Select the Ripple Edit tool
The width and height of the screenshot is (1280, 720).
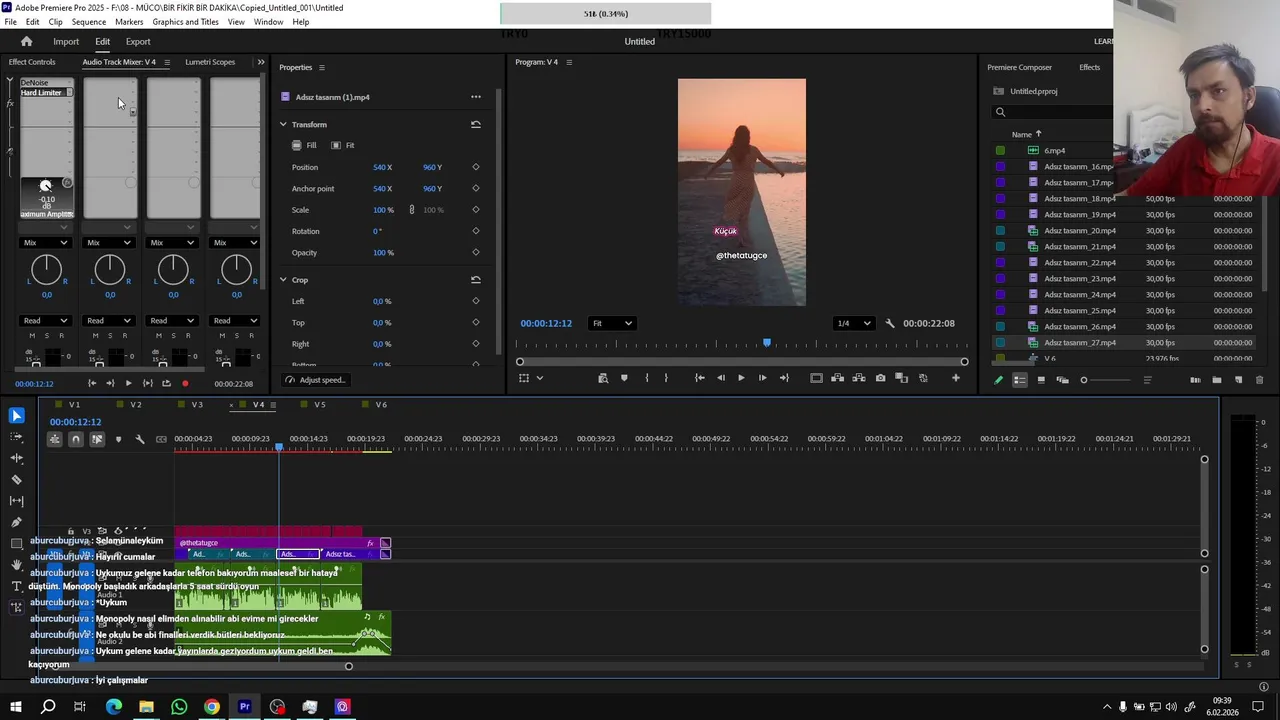pos(16,458)
